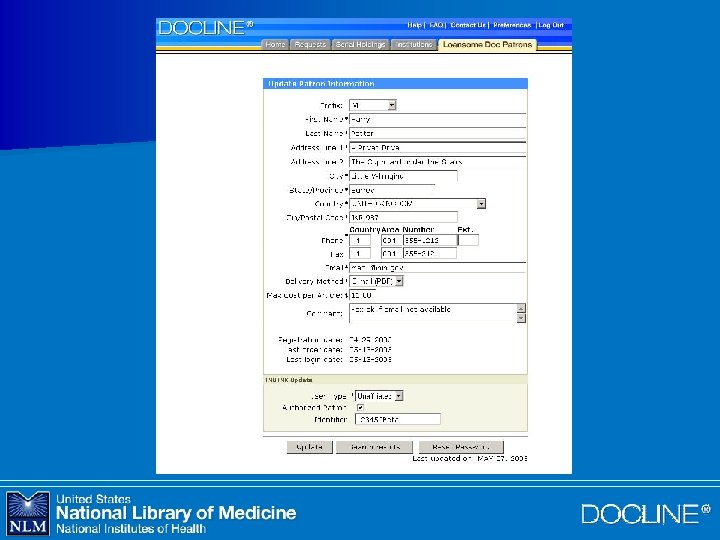Click the Comments scrollbar down arrow
Viewport: 720px width, 540px height.
(x=521, y=318)
